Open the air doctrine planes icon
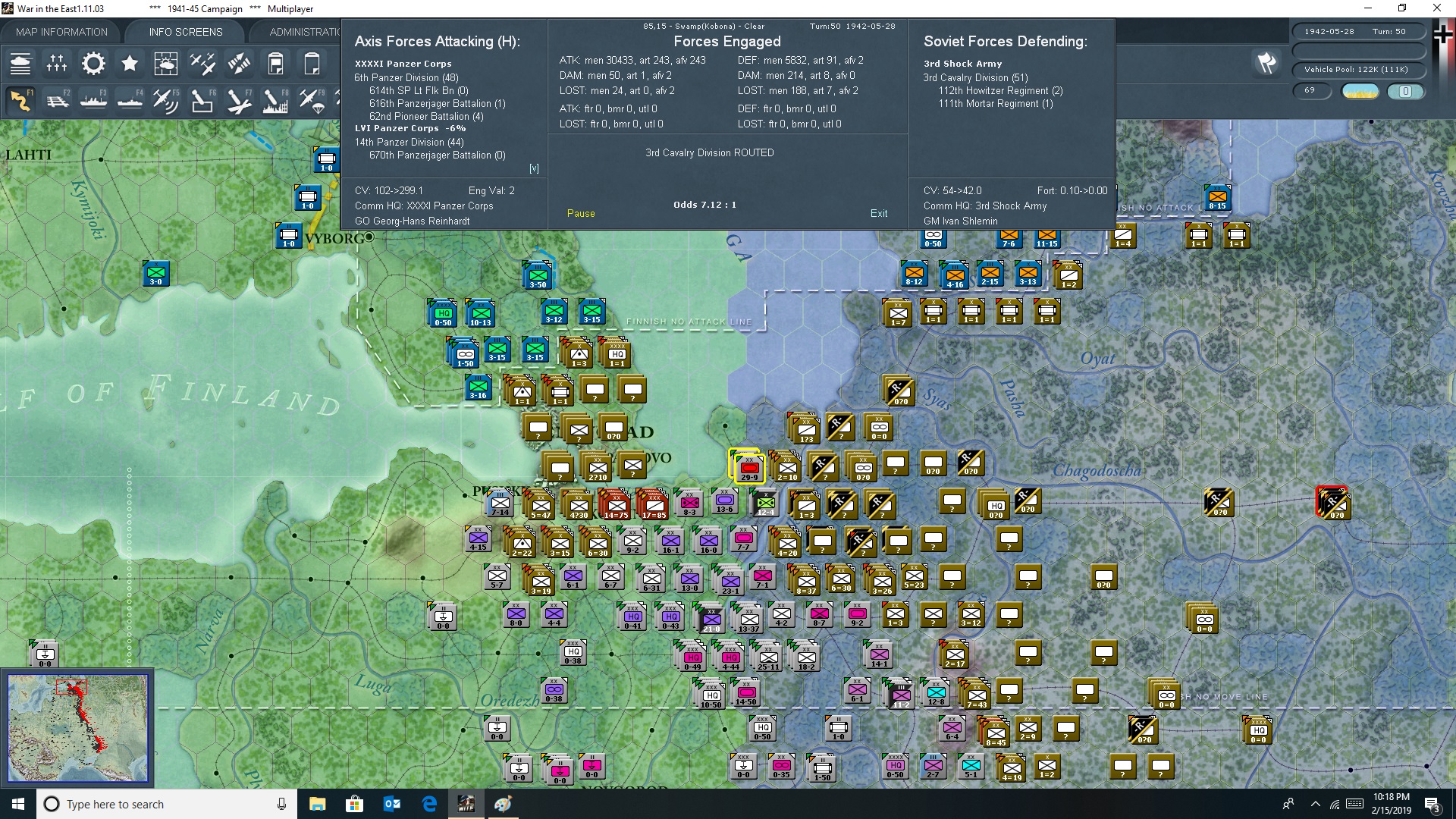Screen dimensions: 1456x819 click(202, 64)
